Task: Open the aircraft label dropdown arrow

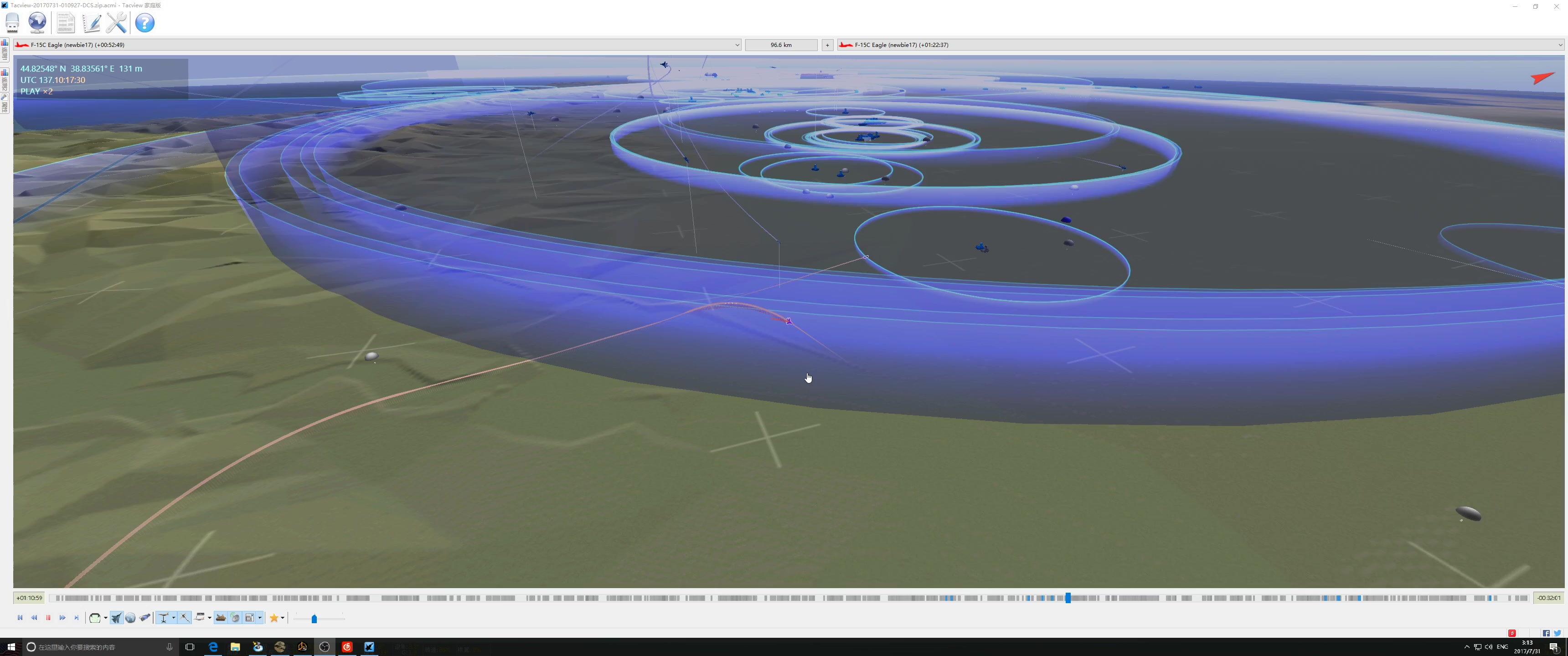Action: (x=209, y=618)
